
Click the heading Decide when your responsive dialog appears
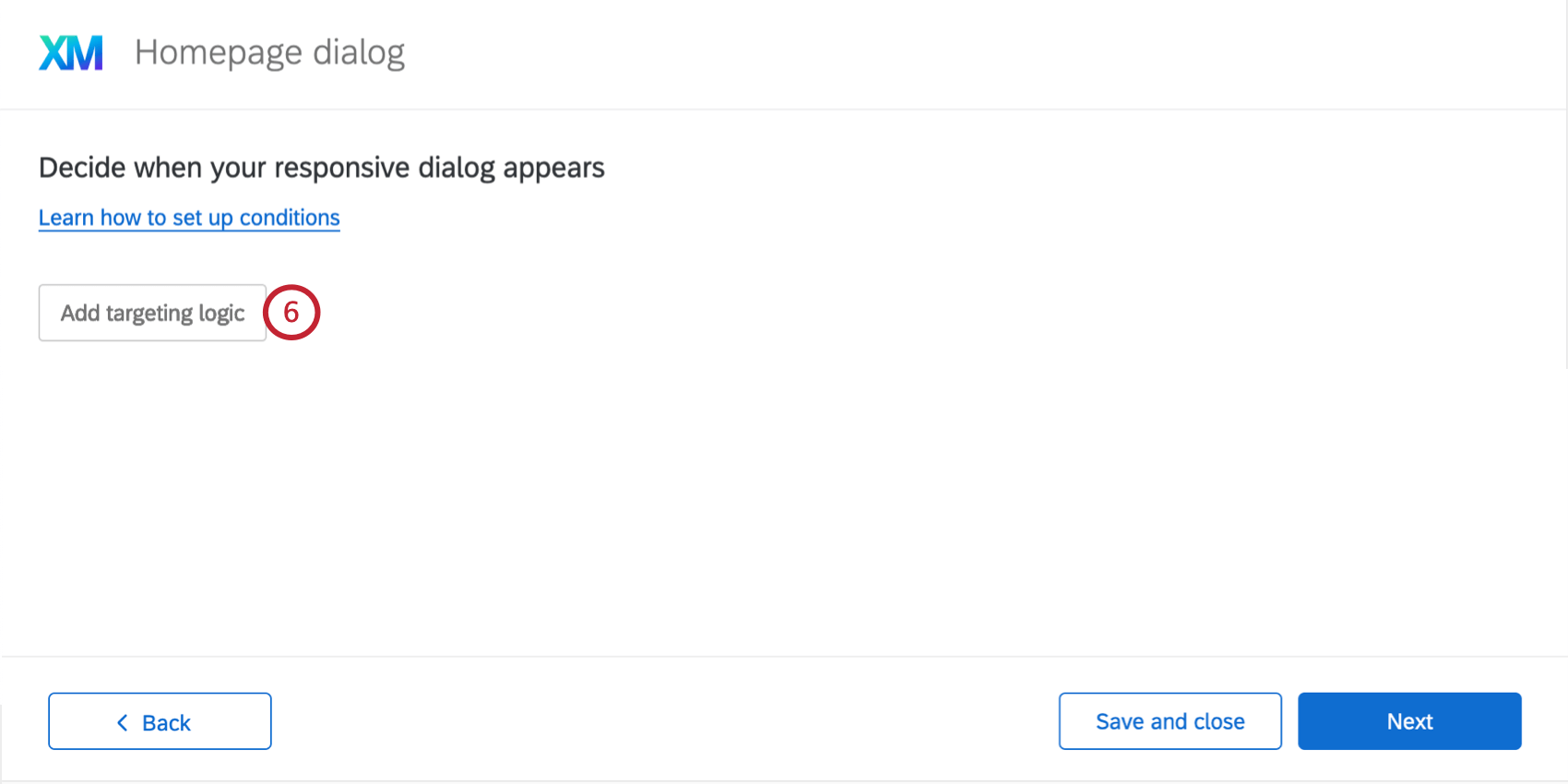pyautogui.click(x=322, y=168)
